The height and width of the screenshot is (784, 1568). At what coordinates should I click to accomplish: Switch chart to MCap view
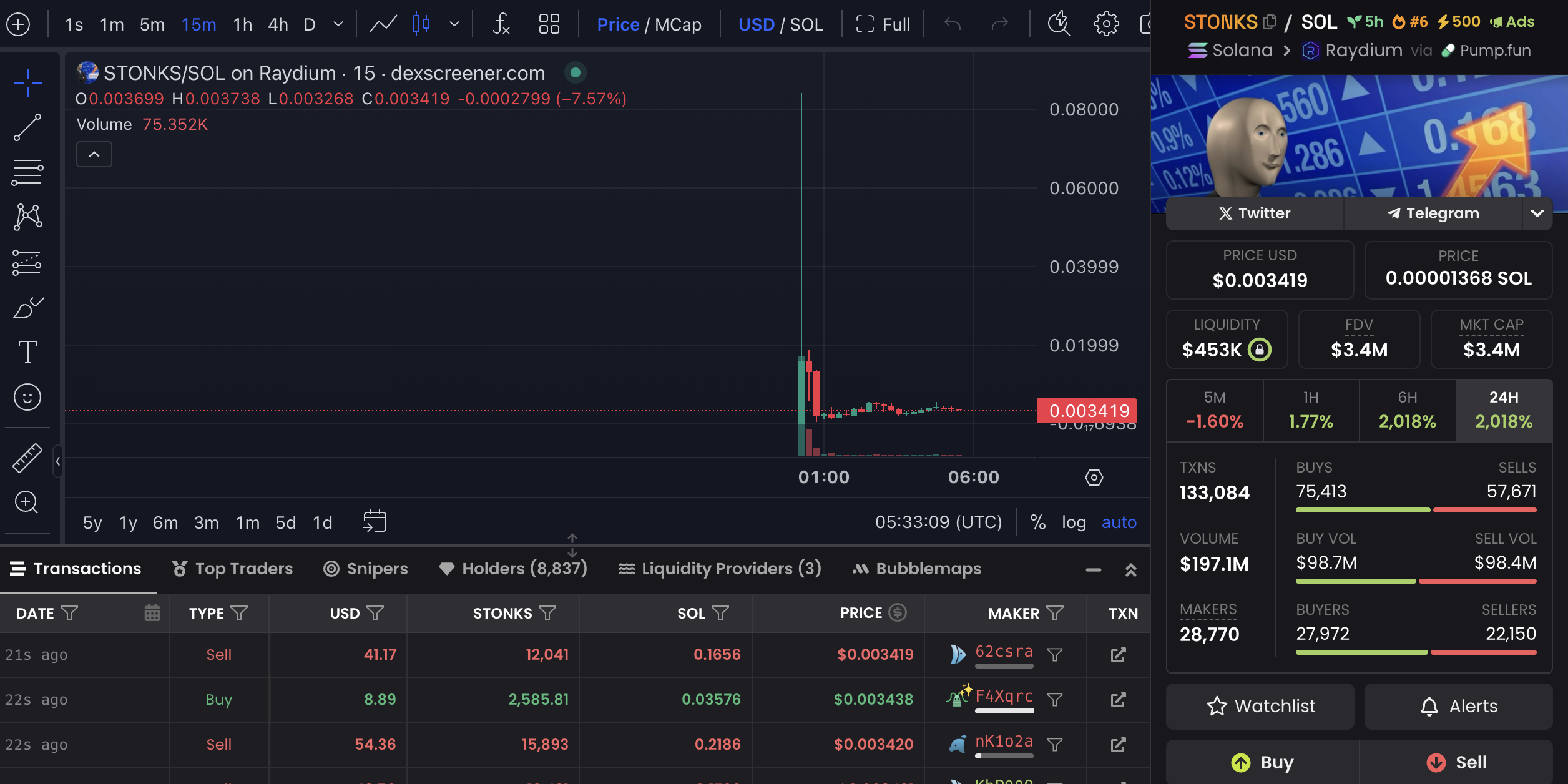point(678,24)
